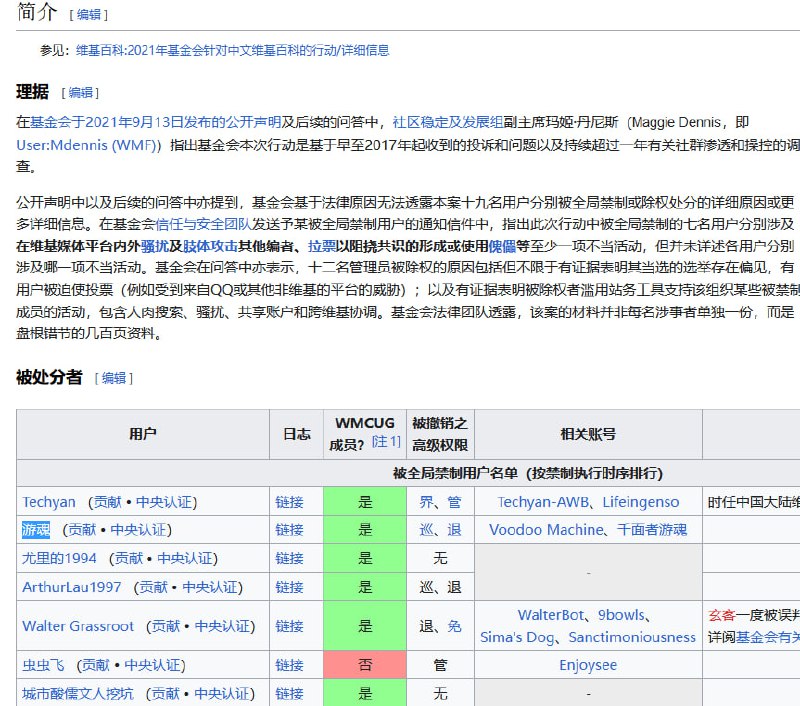Image resolution: width=800 pixels, height=706 pixels.
Task: Edit the 被处分者 section via 编辑 link
Action: pos(113,378)
